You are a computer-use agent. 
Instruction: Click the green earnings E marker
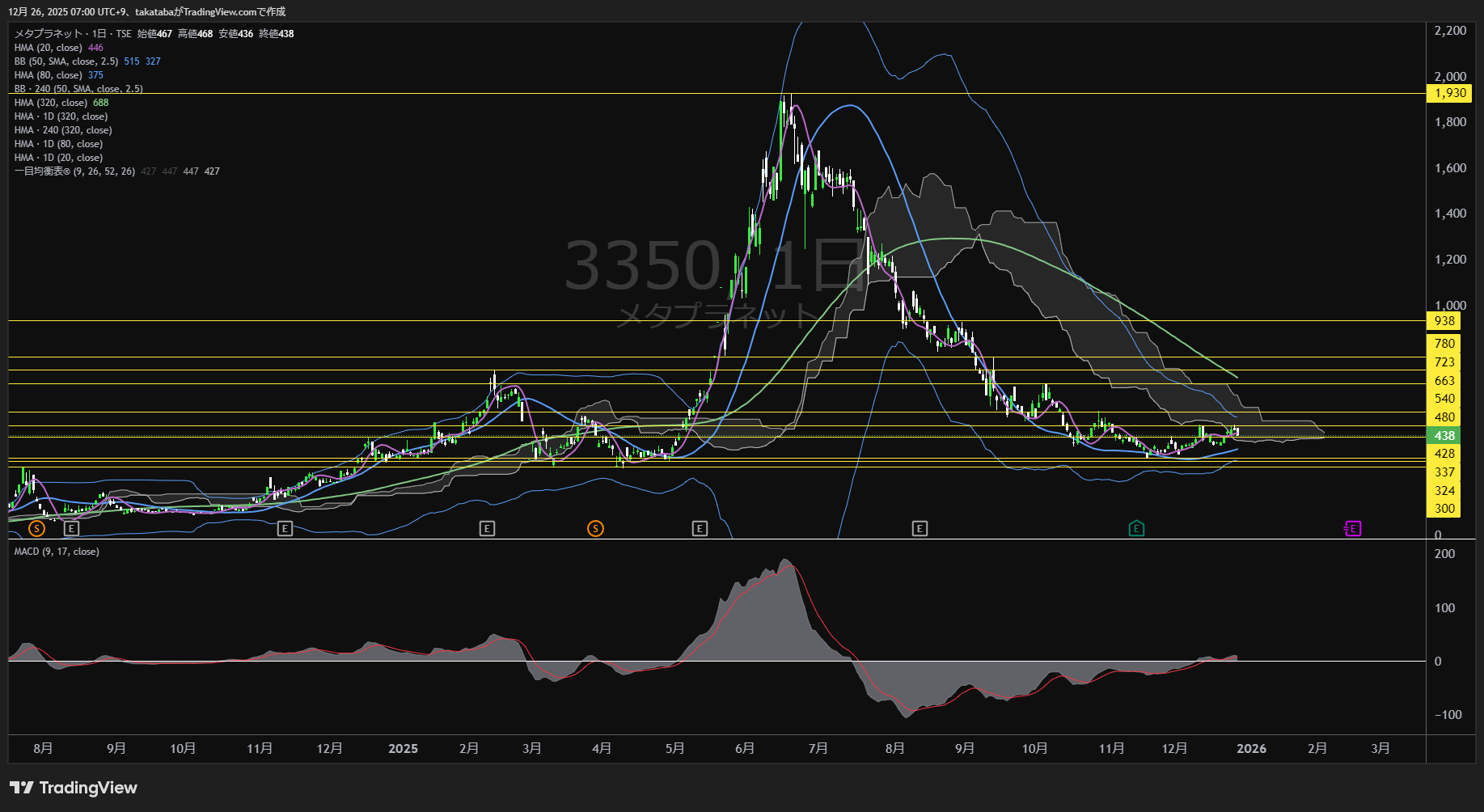coord(1136,529)
